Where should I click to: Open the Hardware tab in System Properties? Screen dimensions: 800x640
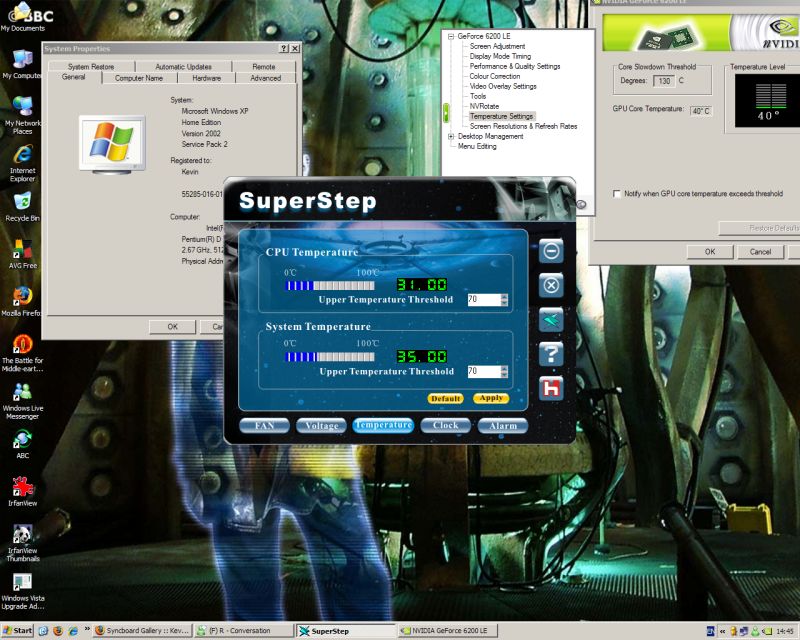click(x=207, y=78)
